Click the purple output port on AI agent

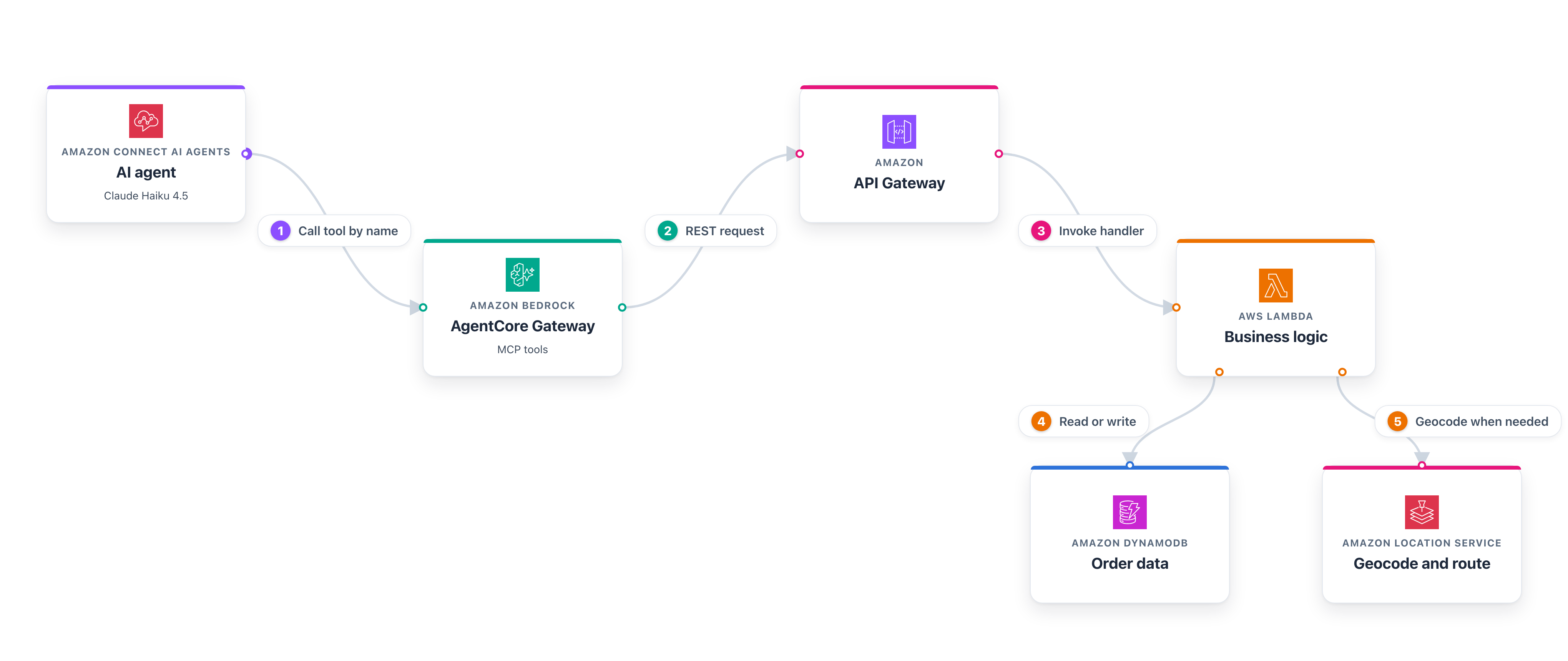pyautogui.click(x=246, y=153)
